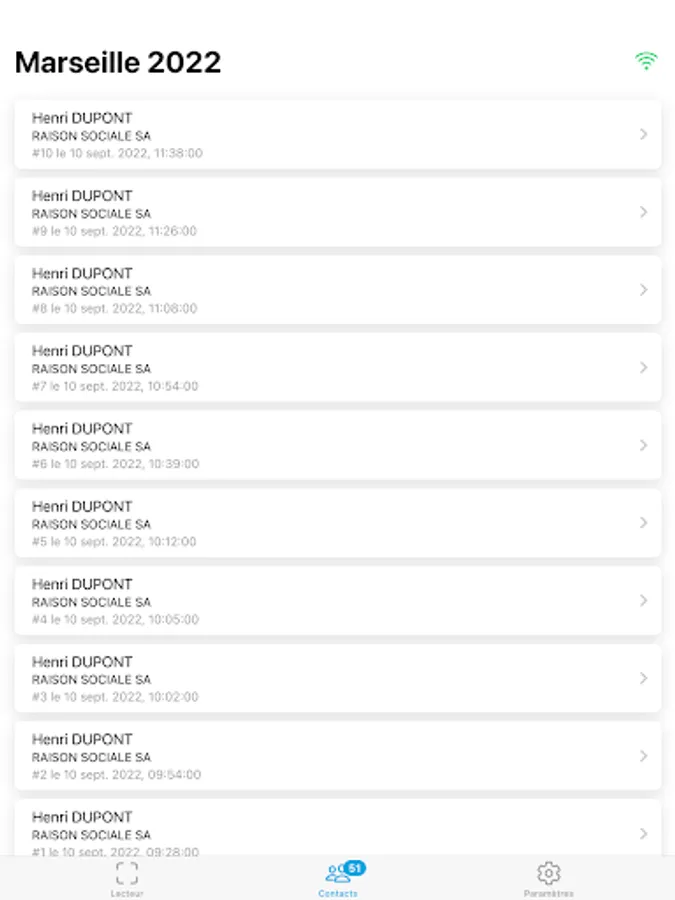
Task: Switch to the Paramètres tab label
Action: coord(549,893)
